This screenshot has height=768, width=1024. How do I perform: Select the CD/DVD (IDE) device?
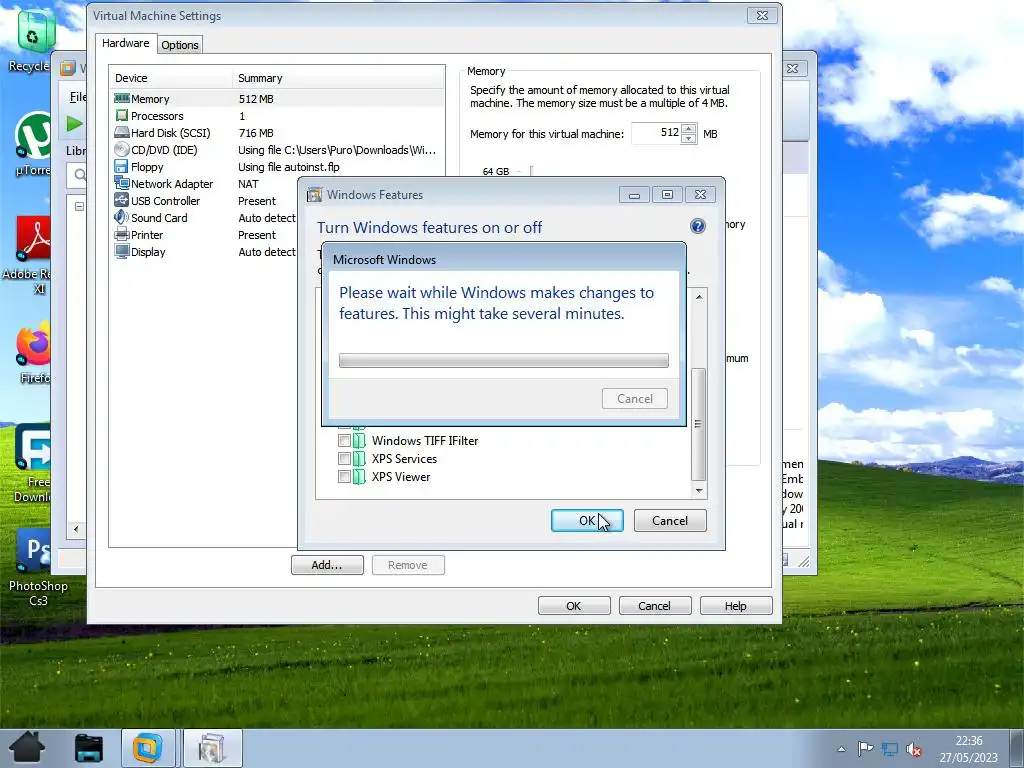pos(277,150)
